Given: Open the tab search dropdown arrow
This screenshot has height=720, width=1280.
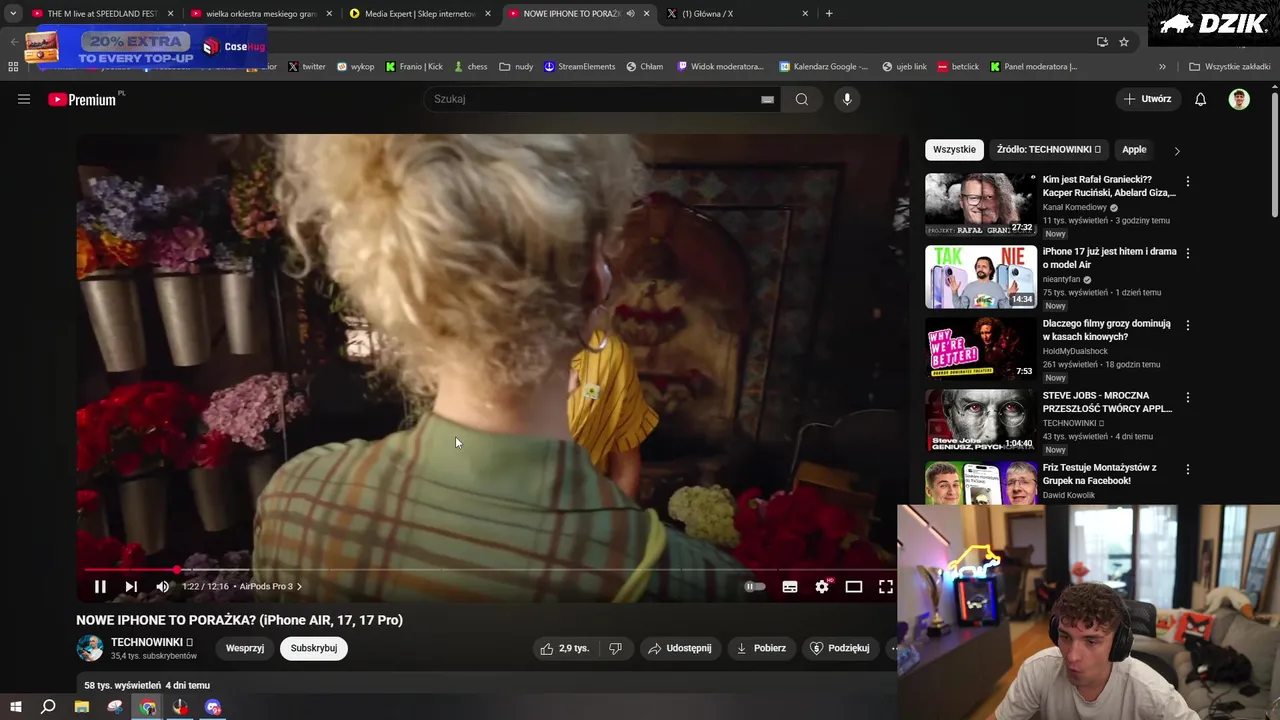Looking at the screenshot, I should (13, 14).
